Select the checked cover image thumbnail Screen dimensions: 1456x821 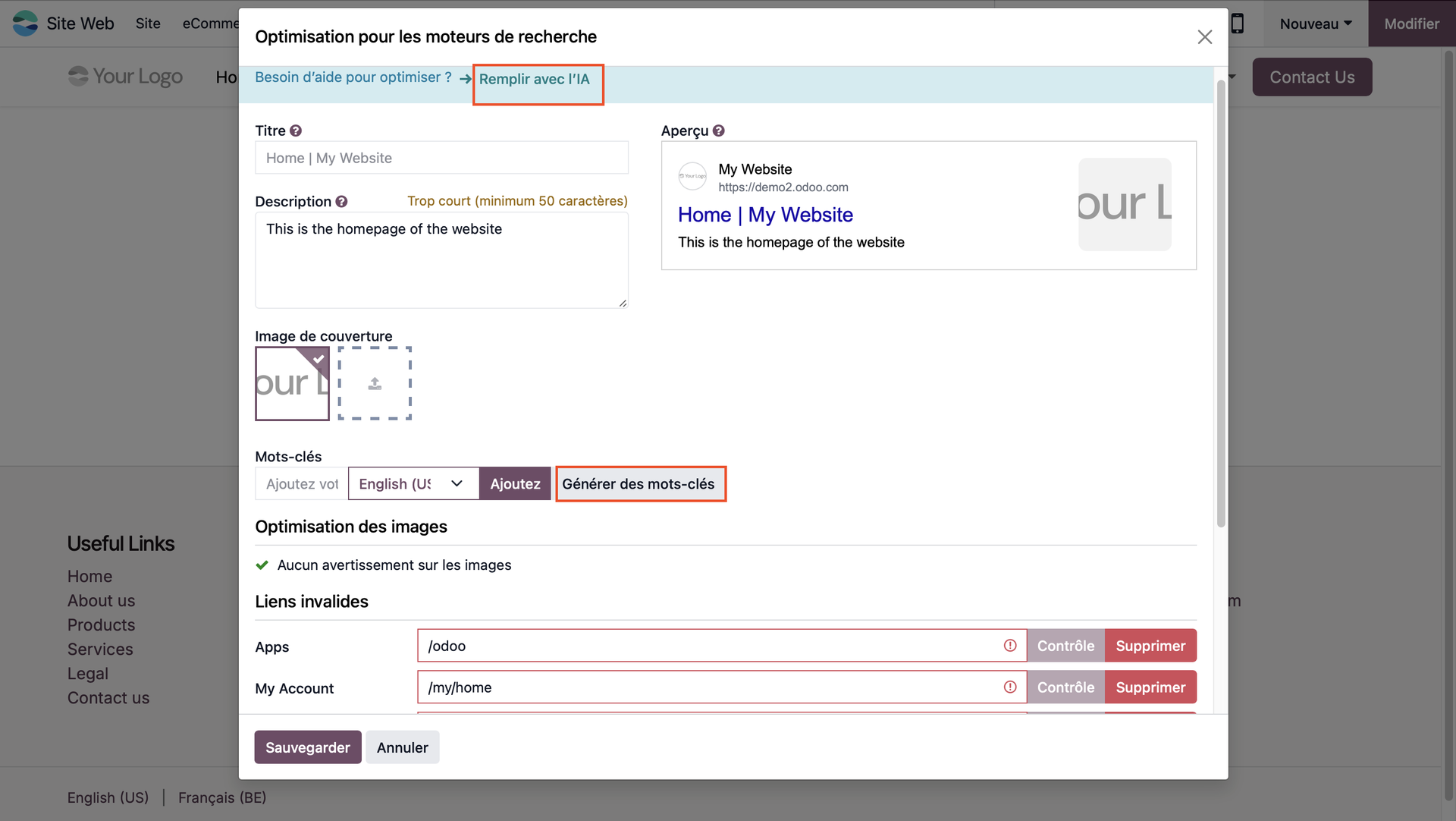pyautogui.click(x=292, y=384)
